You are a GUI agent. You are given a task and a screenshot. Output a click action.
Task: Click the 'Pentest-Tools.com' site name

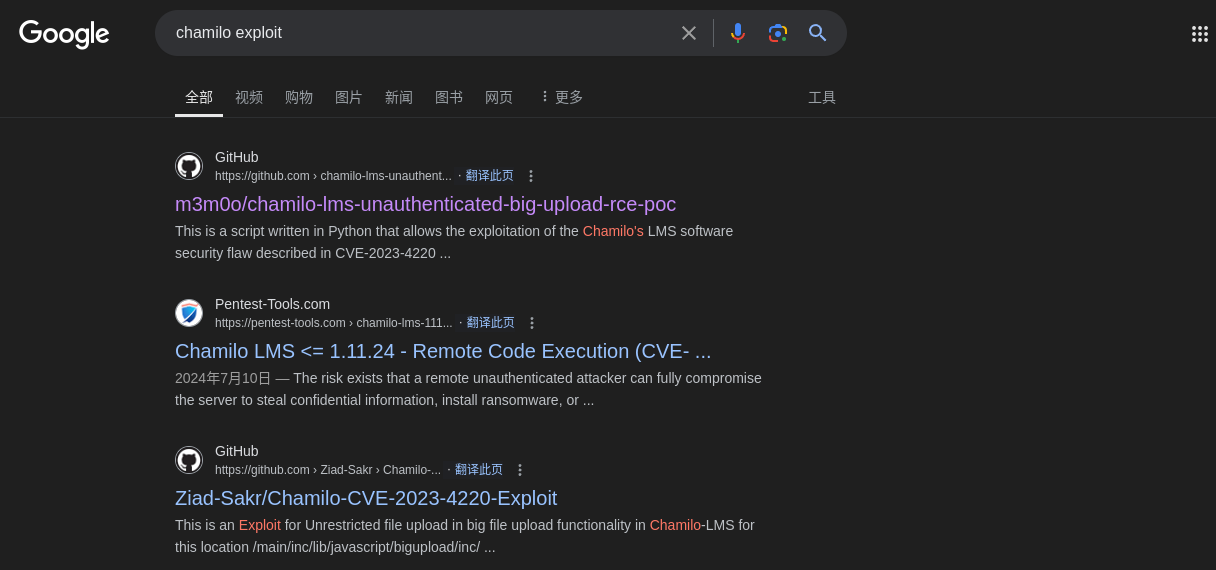tap(272, 304)
